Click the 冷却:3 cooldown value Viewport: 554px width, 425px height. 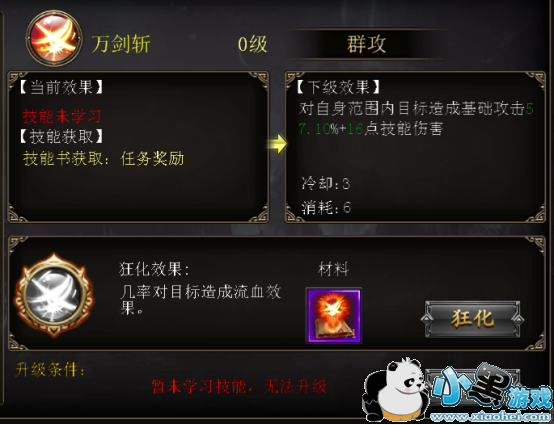[325, 184]
